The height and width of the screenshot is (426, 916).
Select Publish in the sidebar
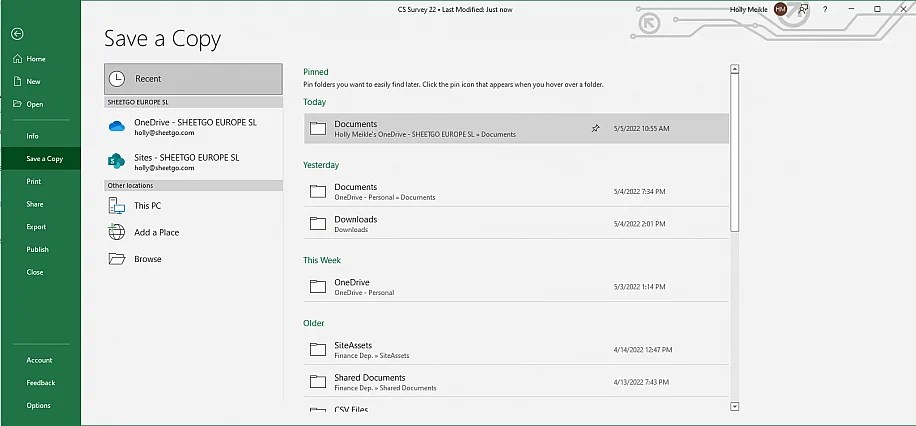(37, 250)
